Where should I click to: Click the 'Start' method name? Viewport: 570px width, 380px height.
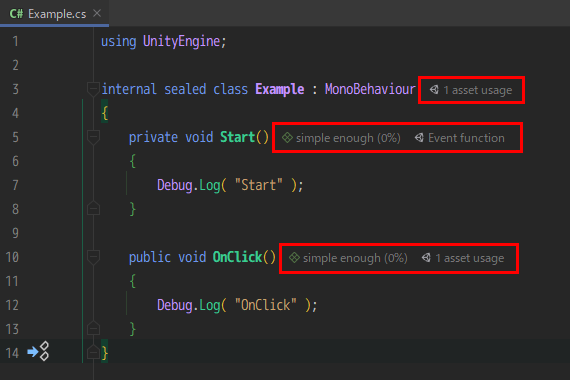tap(238, 137)
